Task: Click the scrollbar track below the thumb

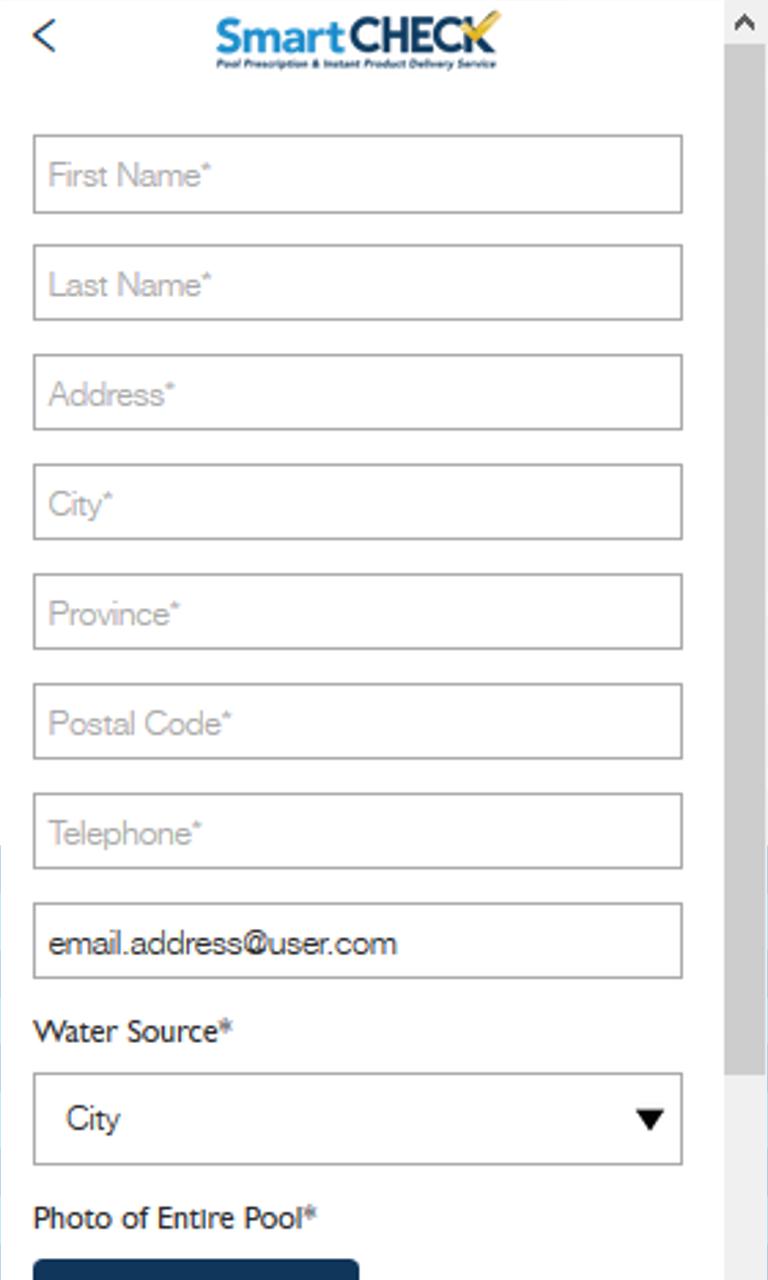Action: click(745, 1180)
